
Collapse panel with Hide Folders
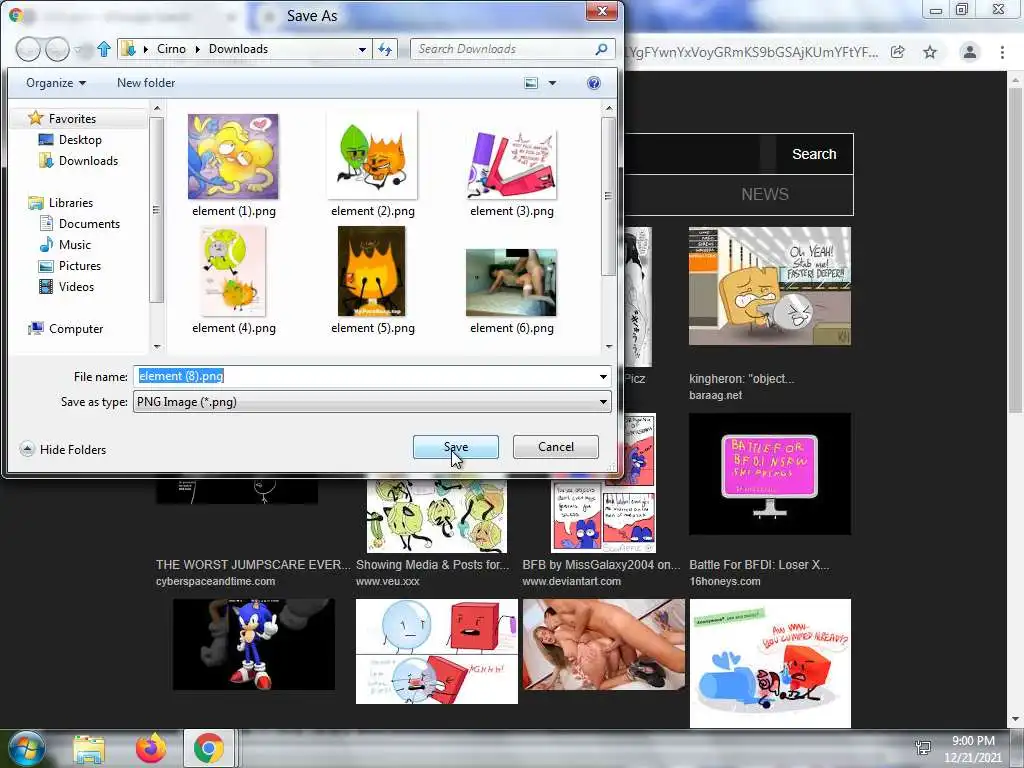click(63, 449)
